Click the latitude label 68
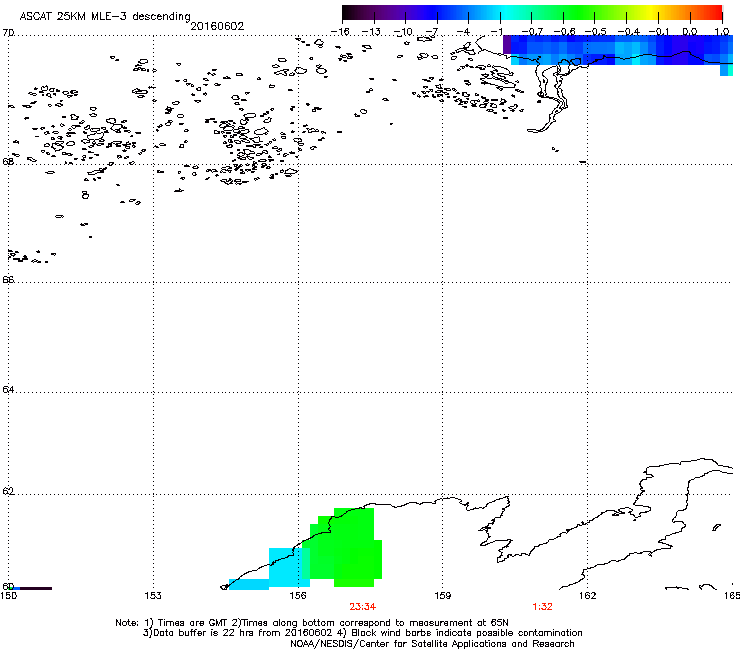Viewport: 740px width, 650px height. point(8,161)
